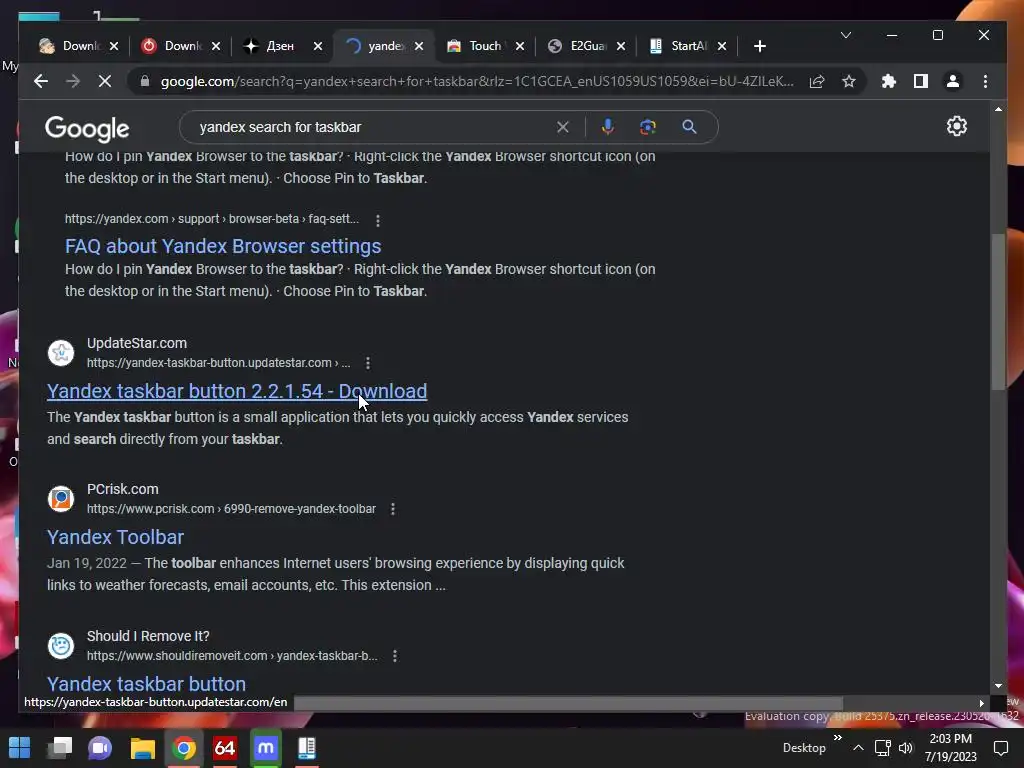Click the UpdateStar favicon
This screenshot has height=768, width=1024.
pos(61,353)
